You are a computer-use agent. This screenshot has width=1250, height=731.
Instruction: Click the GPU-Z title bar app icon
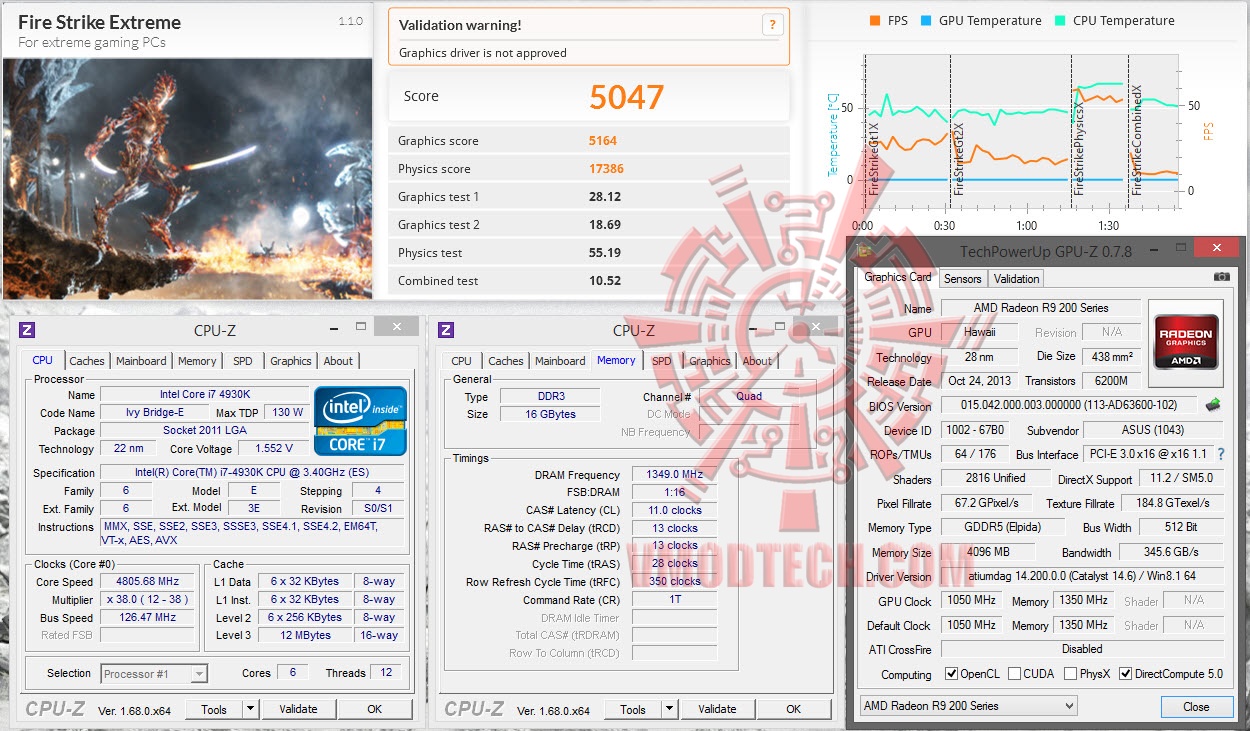tap(865, 250)
